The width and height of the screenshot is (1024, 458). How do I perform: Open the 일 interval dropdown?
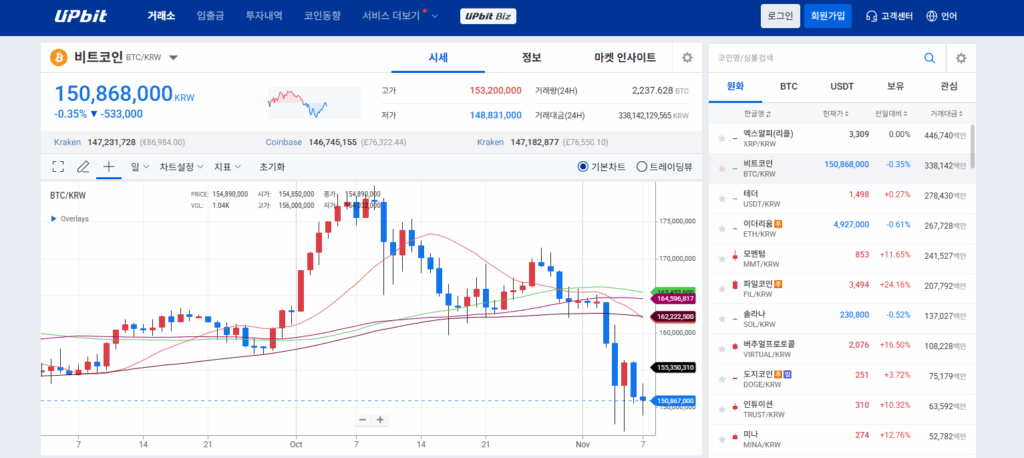[x=140, y=167]
